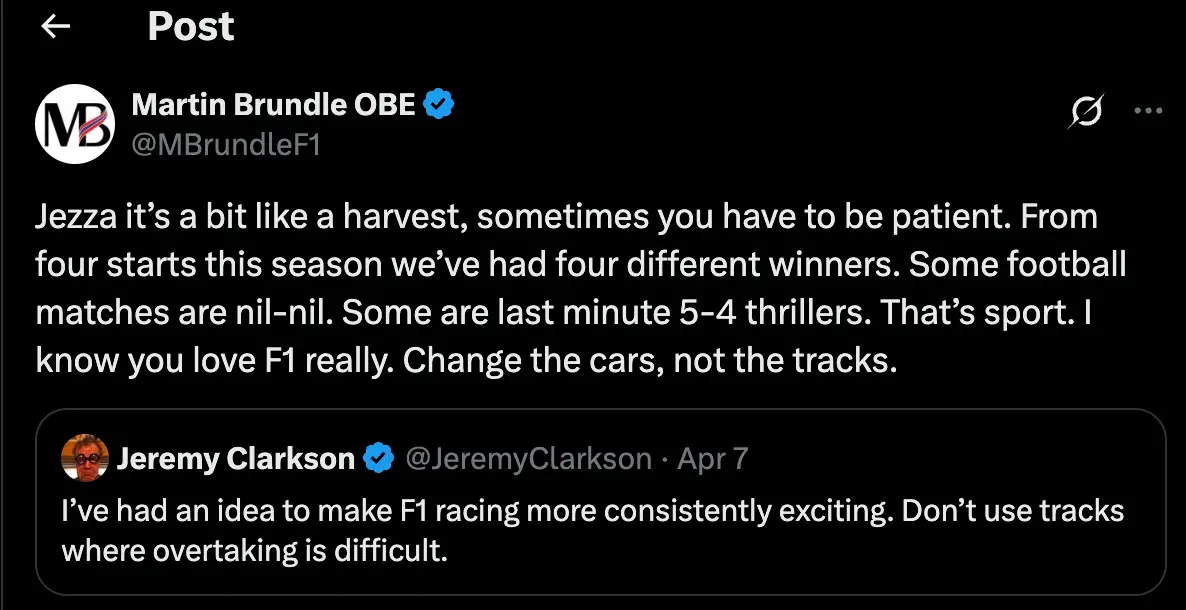The width and height of the screenshot is (1186, 610).
Task: Select Jeremy Clarkson's display name
Action: (x=238, y=458)
